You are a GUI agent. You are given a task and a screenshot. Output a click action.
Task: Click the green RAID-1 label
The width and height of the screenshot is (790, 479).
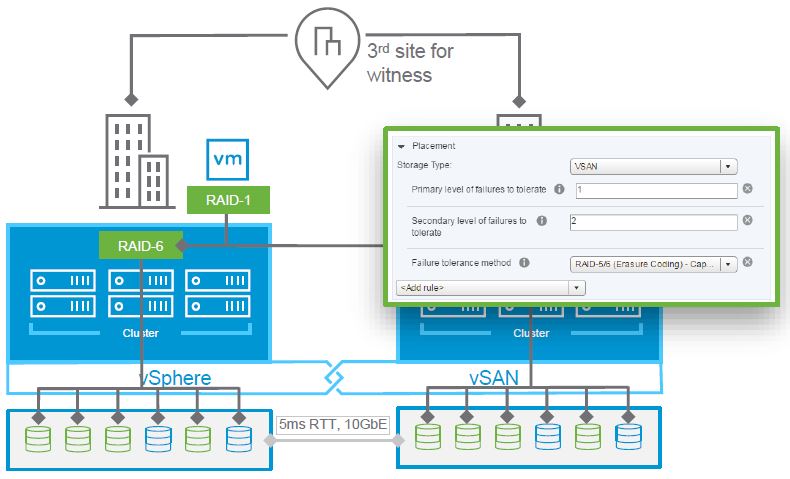point(228,200)
